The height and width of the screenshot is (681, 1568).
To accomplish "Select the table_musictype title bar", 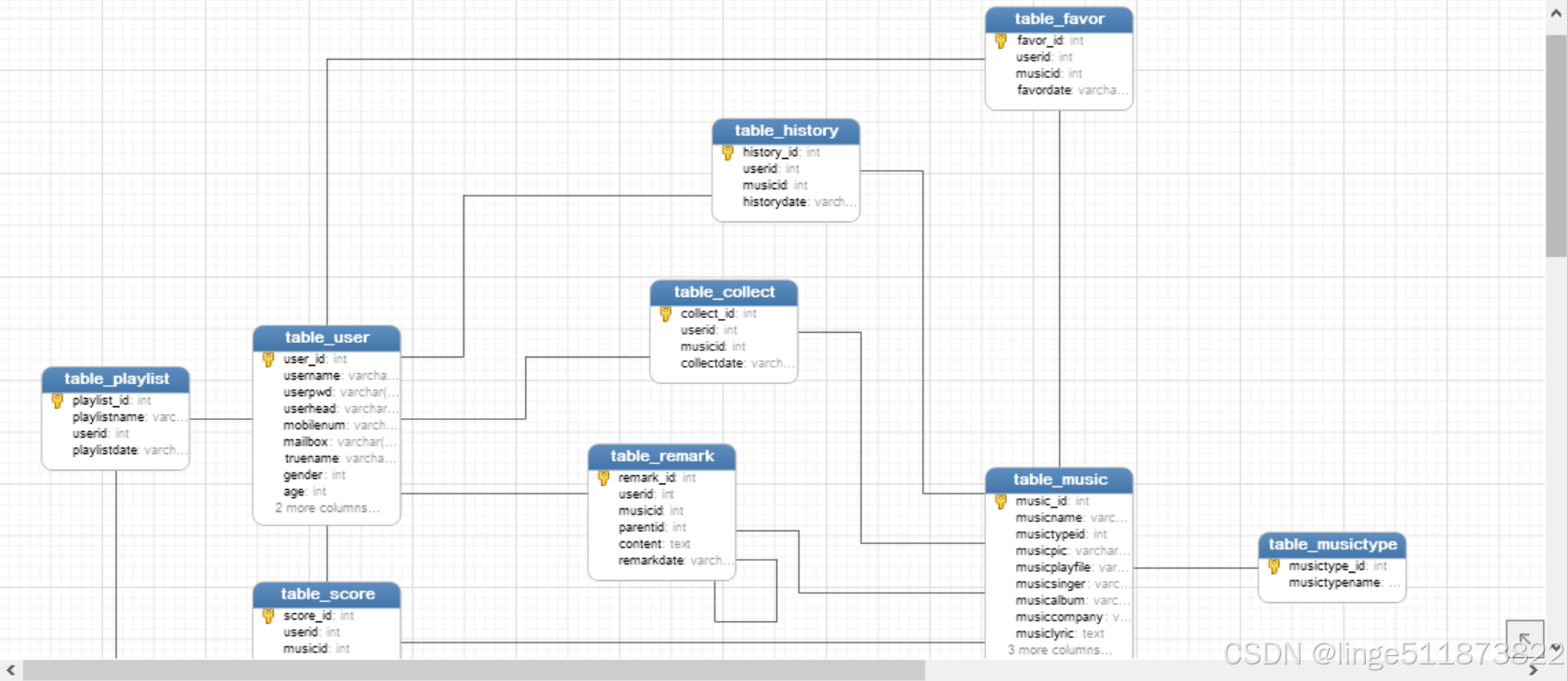I will point(1333,545).
